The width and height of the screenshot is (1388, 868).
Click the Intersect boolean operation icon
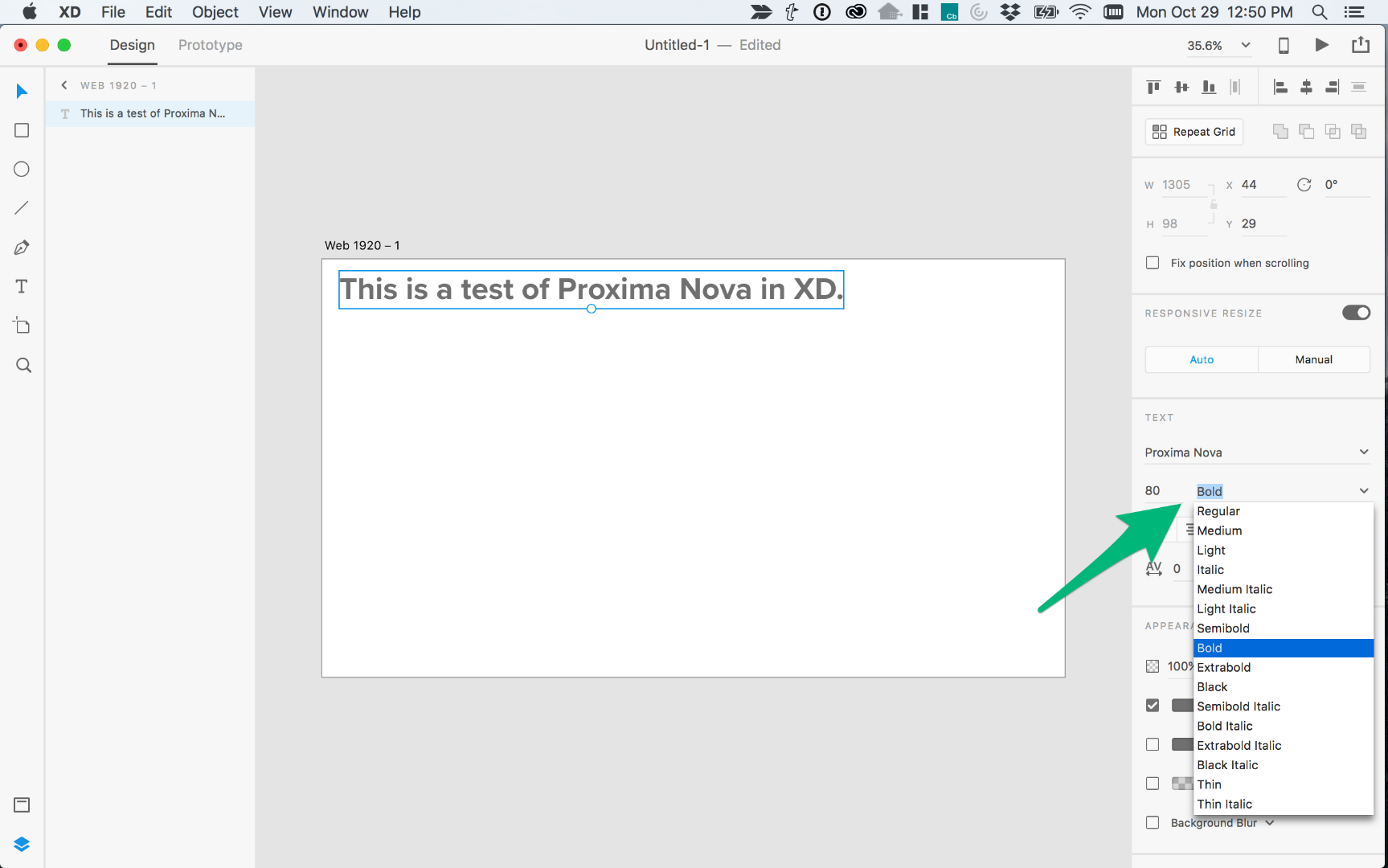(x=1333, y=131)
